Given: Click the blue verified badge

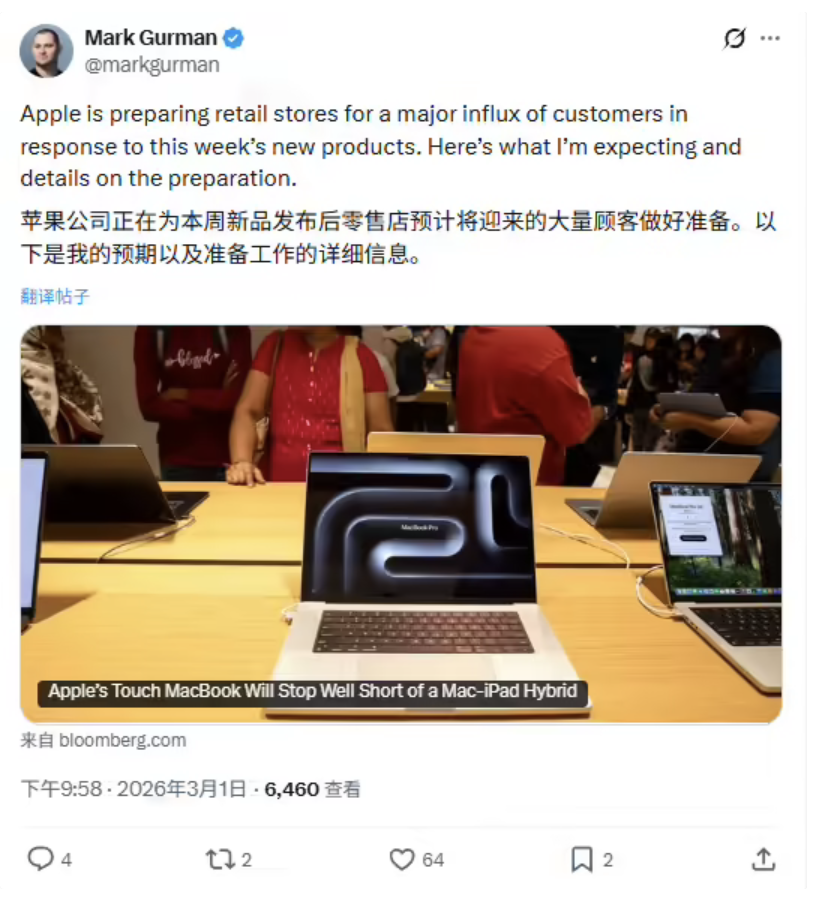Looking at the screenshot, I should pyautogui.click(x=233, y=38).
